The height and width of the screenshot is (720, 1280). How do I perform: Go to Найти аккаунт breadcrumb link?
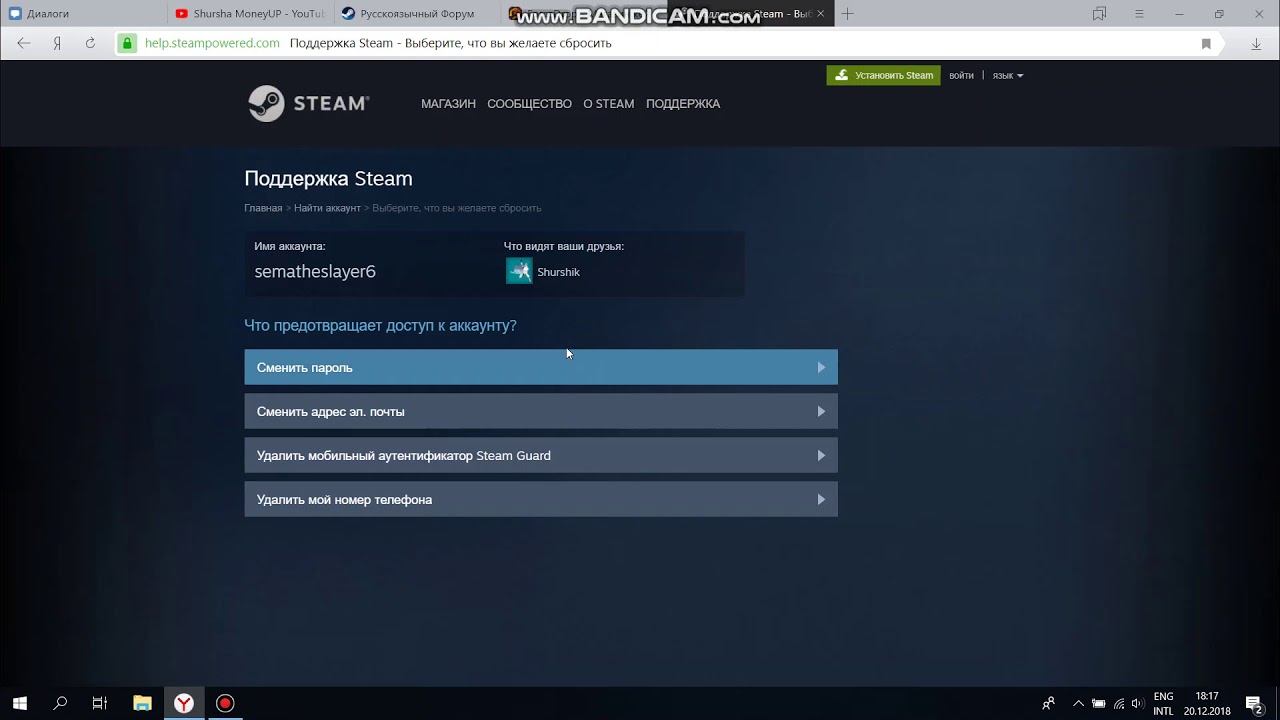coord(327,208)
